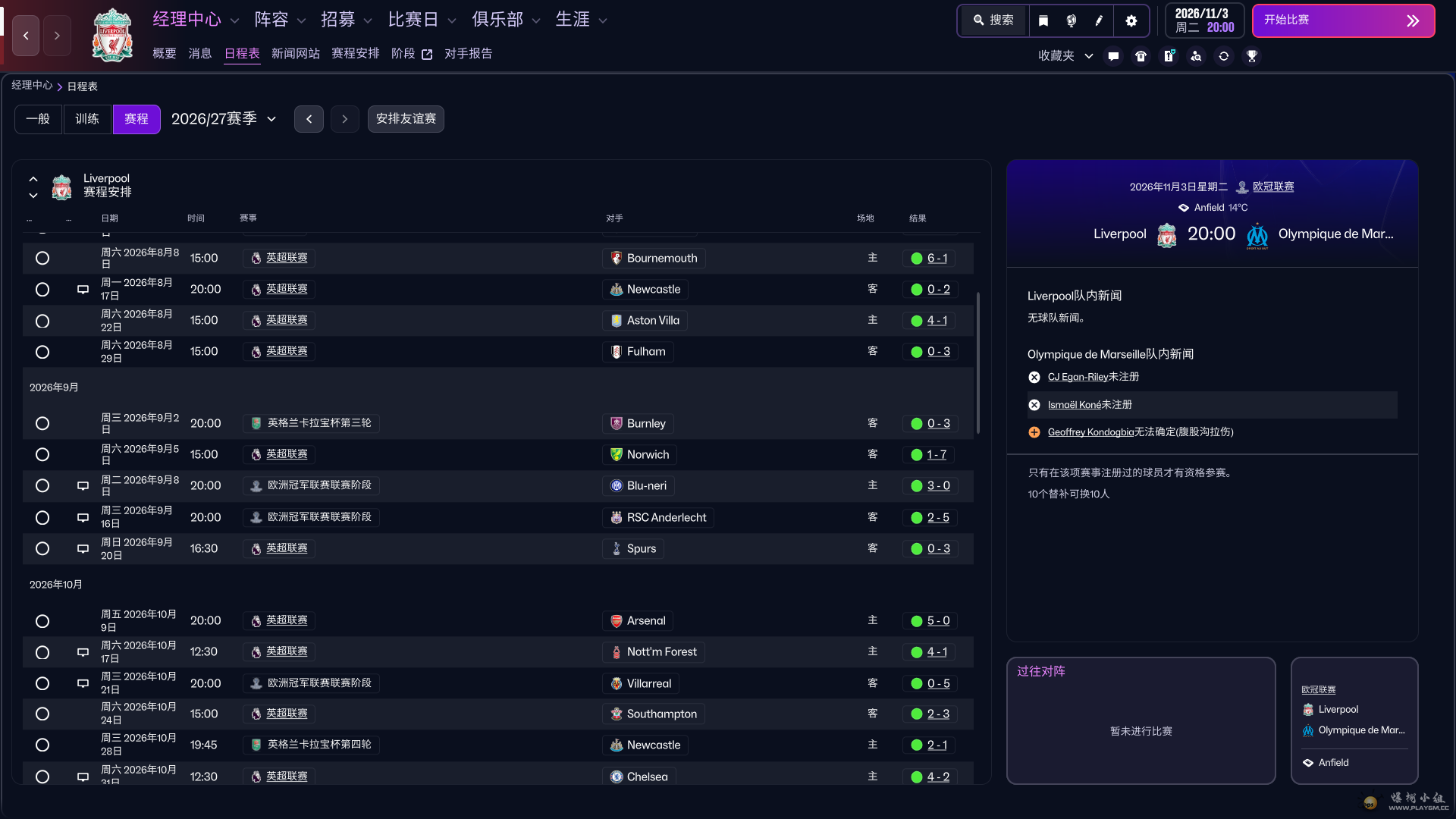Select the radio circle for Arsenal match
This screenshot has height=819, width=1456.
tap(42, 621)
